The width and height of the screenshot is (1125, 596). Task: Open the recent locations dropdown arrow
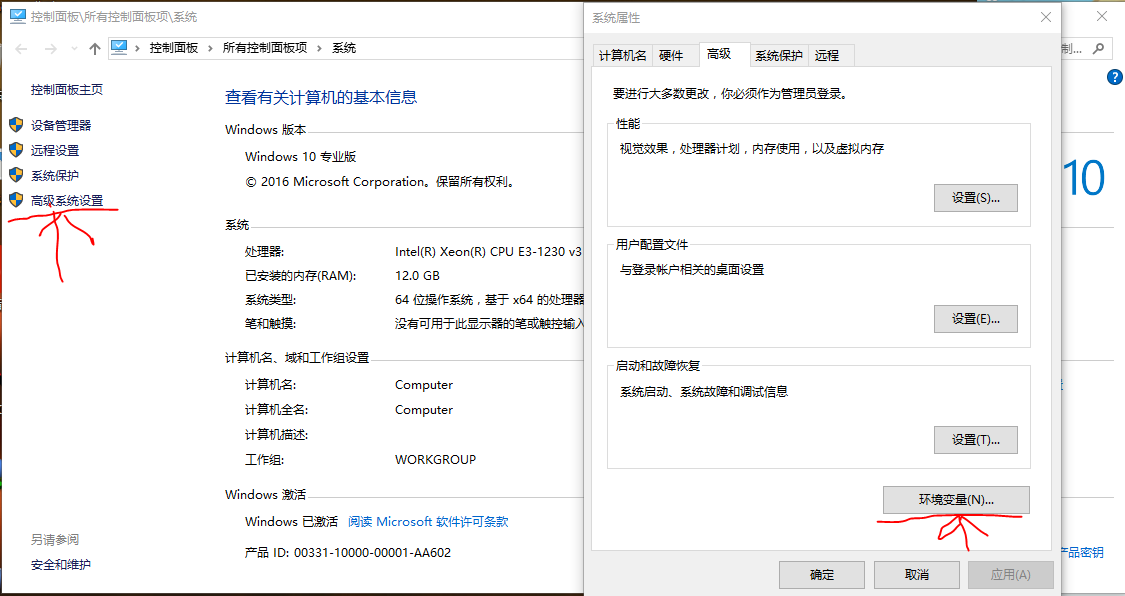point(74,49)
